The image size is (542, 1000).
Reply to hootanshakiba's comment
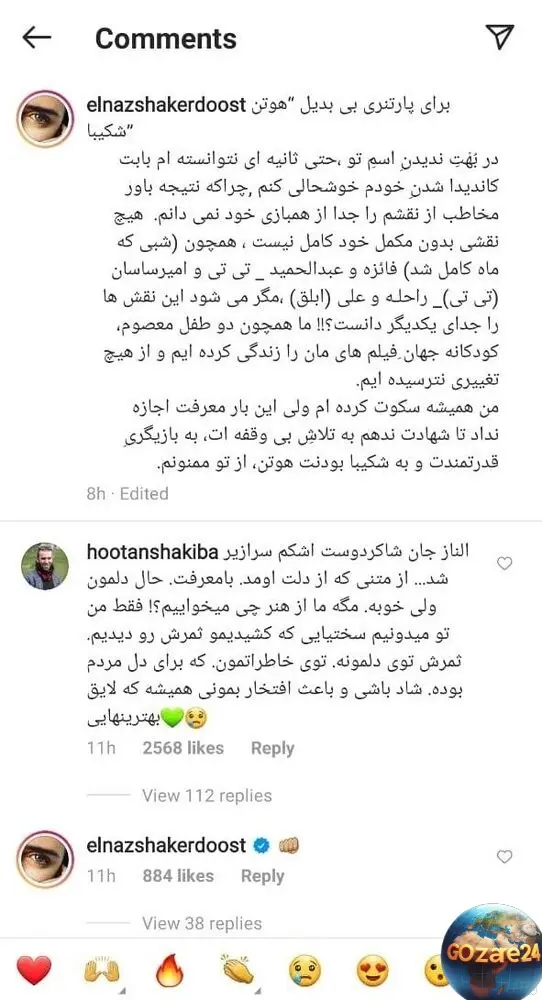click(272, 748)
